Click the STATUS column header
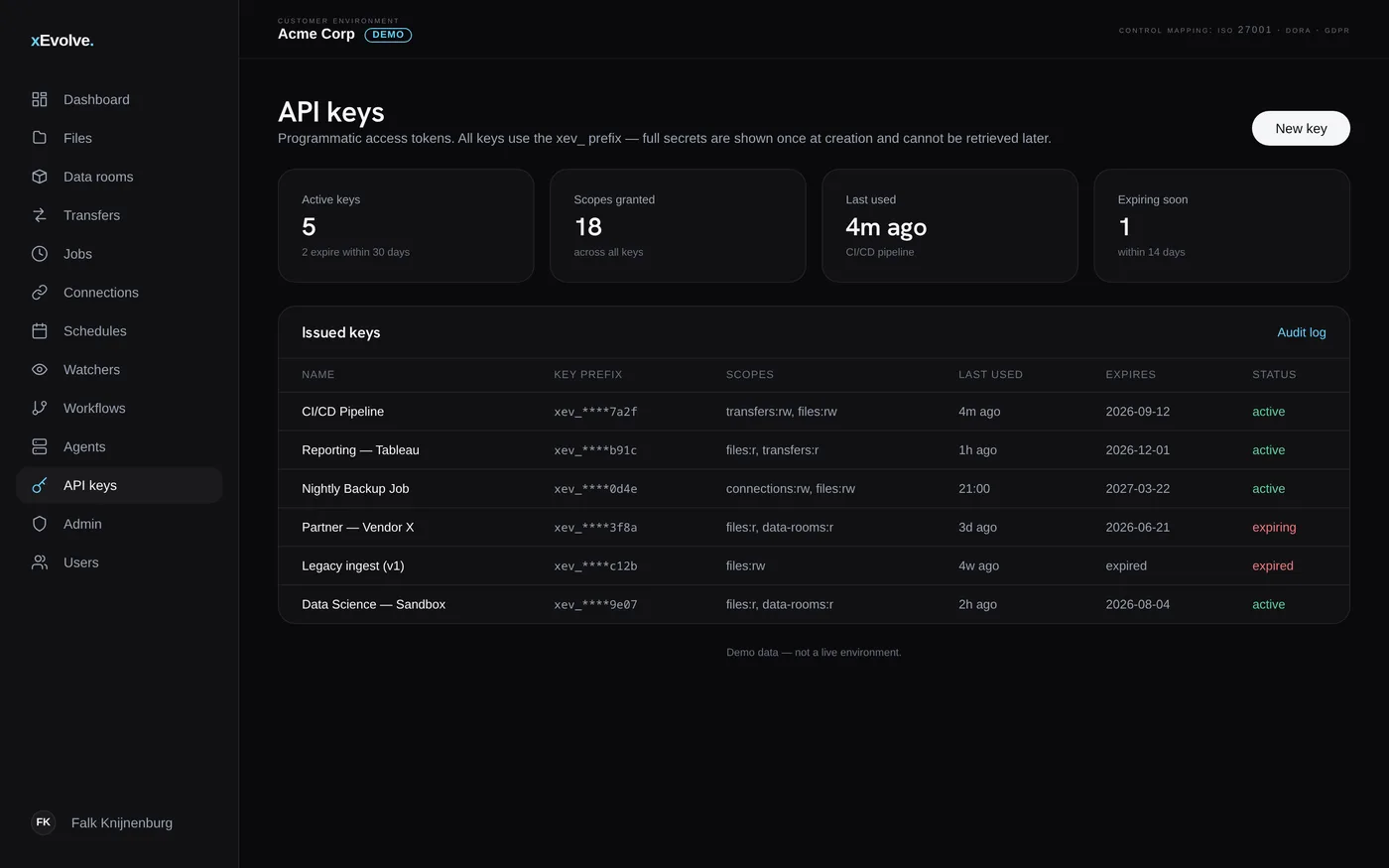This screenshot has width=1389, height=868. coord(1274,375)
